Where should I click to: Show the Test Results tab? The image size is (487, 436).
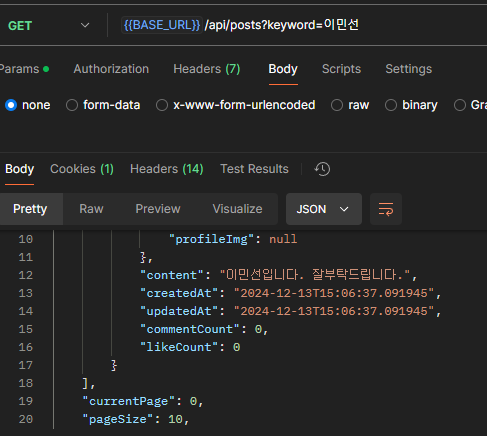pos(254,169)
